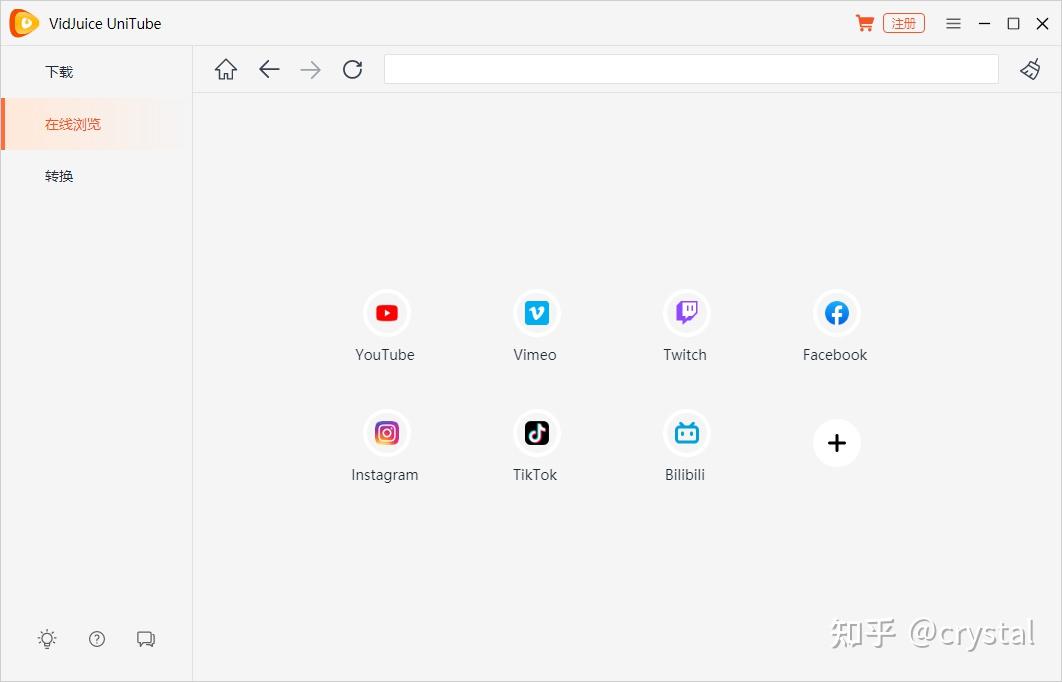
Task: Open the Vimeo site shortcut
Action: pyautogui.click(x=536, y=312)
